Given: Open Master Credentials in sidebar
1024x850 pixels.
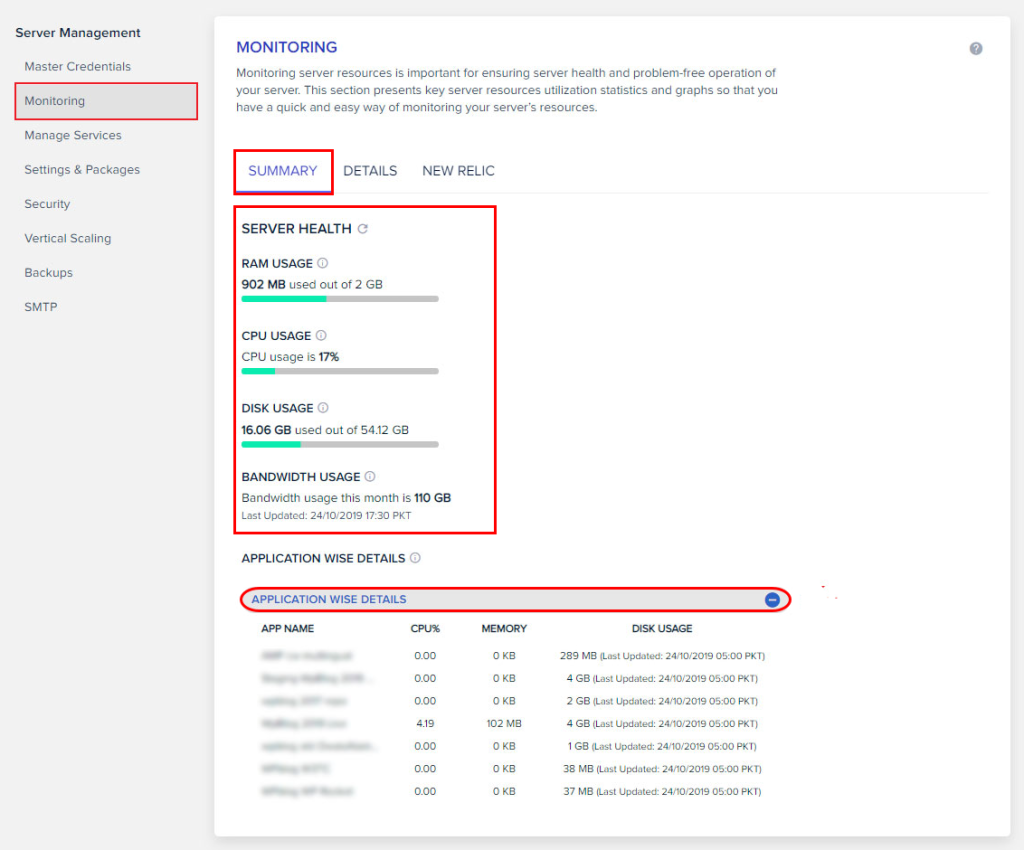Looking at the screenshot, I should [x=78, y=67].
